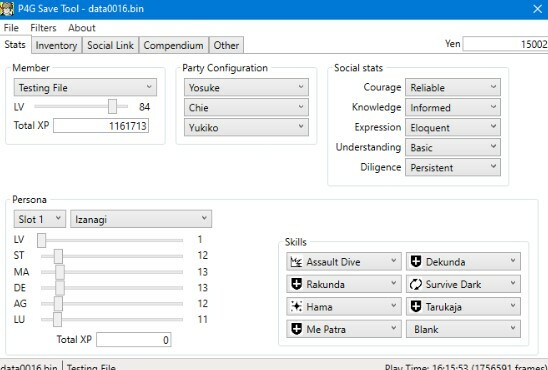This screenshot has height=370, width=548.
Task: Click the Yen amount field
Action: (x=505, y=44)
